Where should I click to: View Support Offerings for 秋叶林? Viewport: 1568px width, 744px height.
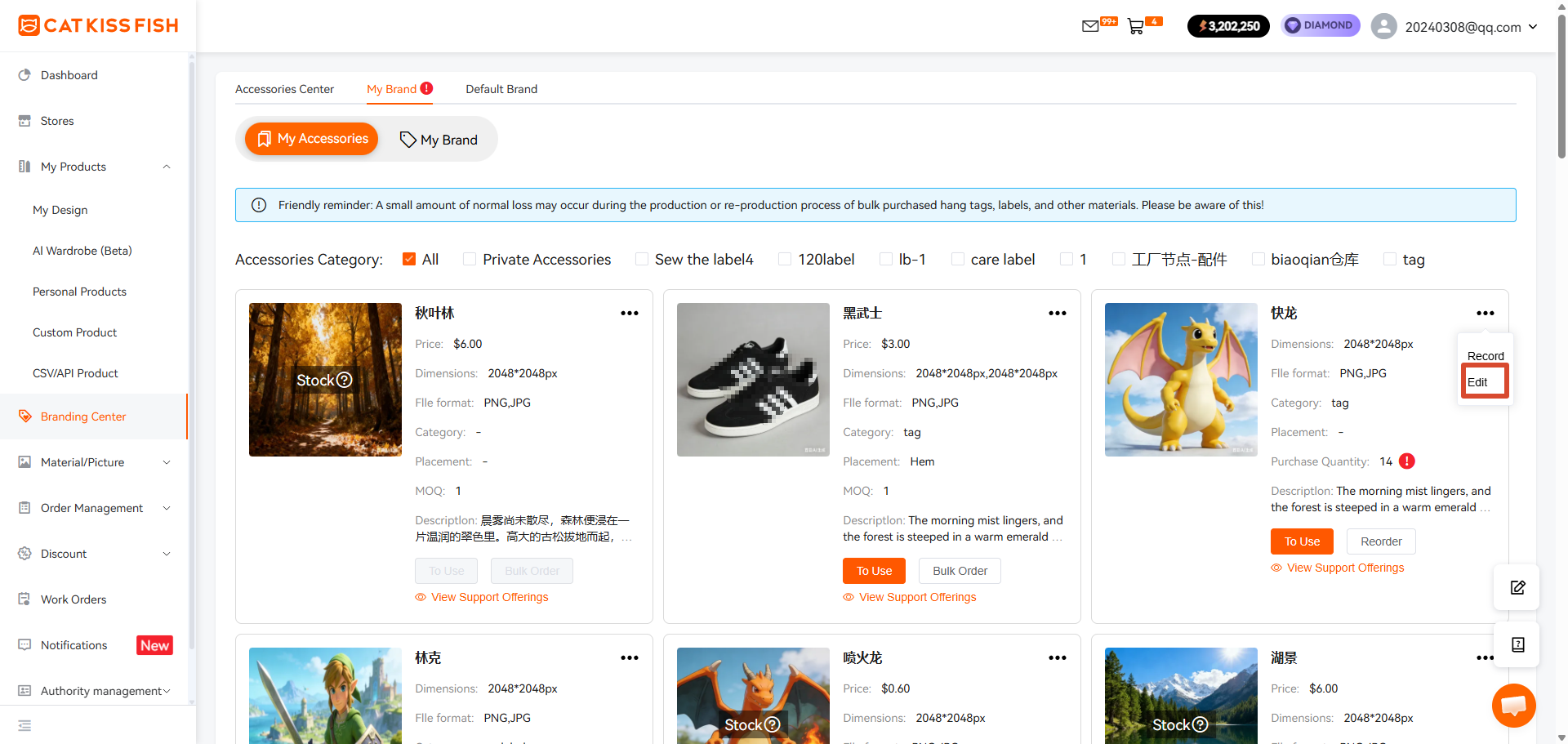(482, 597)
